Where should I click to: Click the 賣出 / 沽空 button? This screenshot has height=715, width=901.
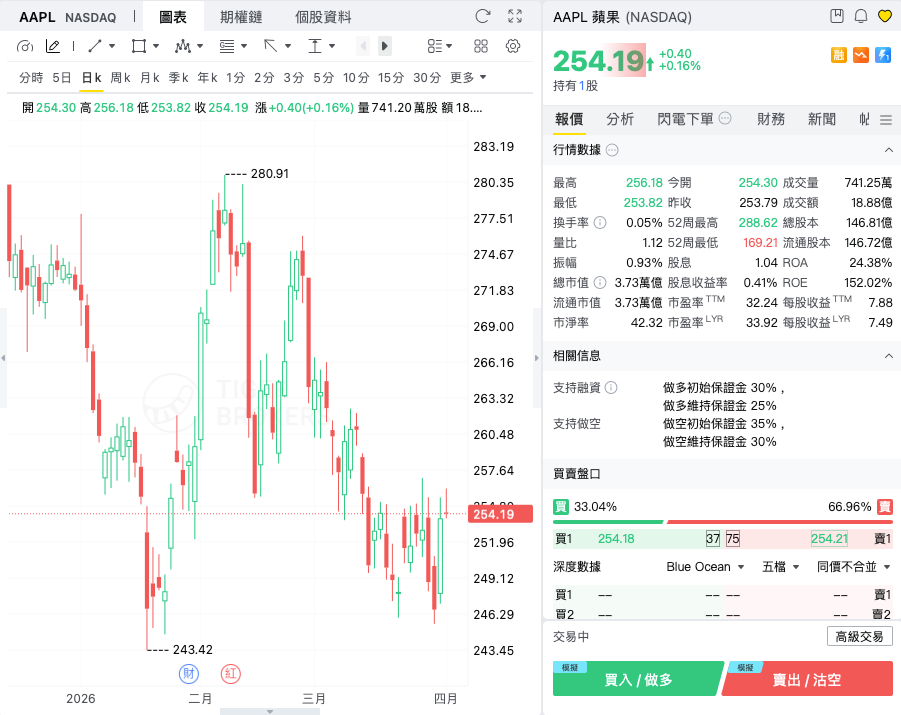[x=807, y=679]
